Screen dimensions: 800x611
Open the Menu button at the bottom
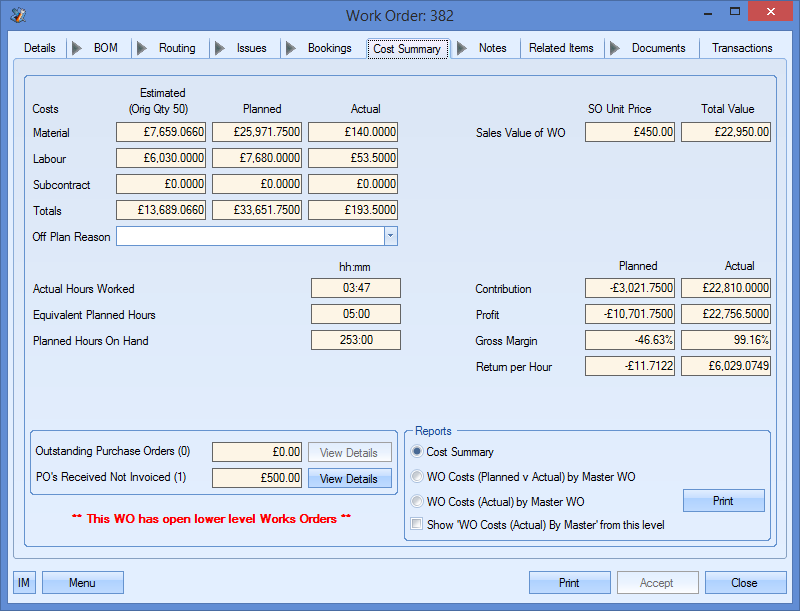point(82,583)
